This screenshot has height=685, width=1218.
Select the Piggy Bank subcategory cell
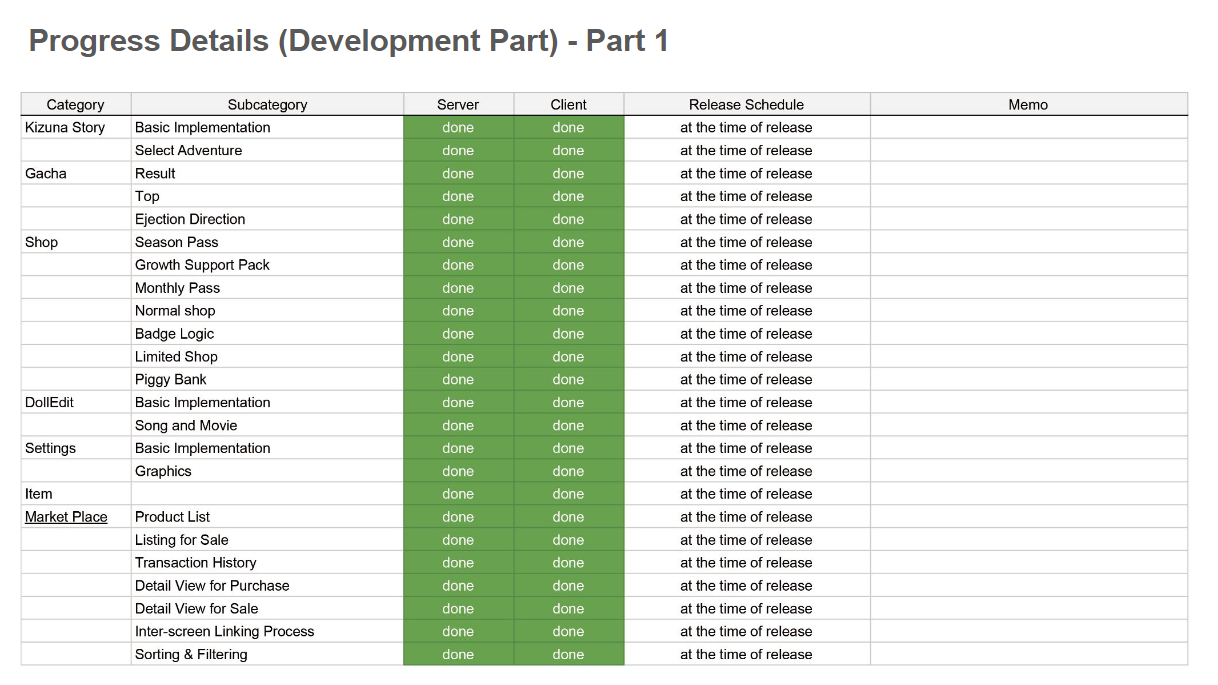171,379
